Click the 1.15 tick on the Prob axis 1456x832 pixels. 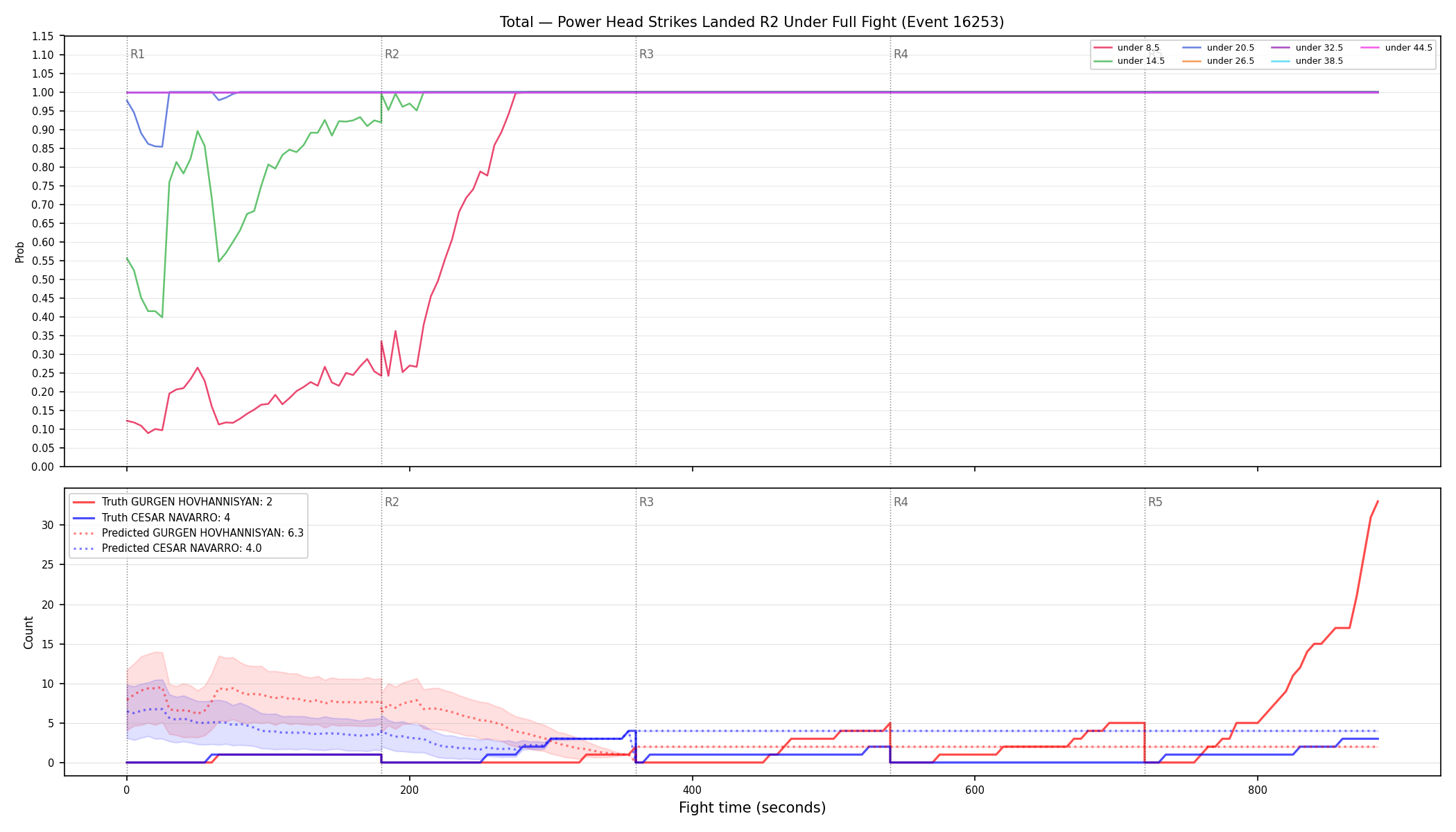[43, 36]
